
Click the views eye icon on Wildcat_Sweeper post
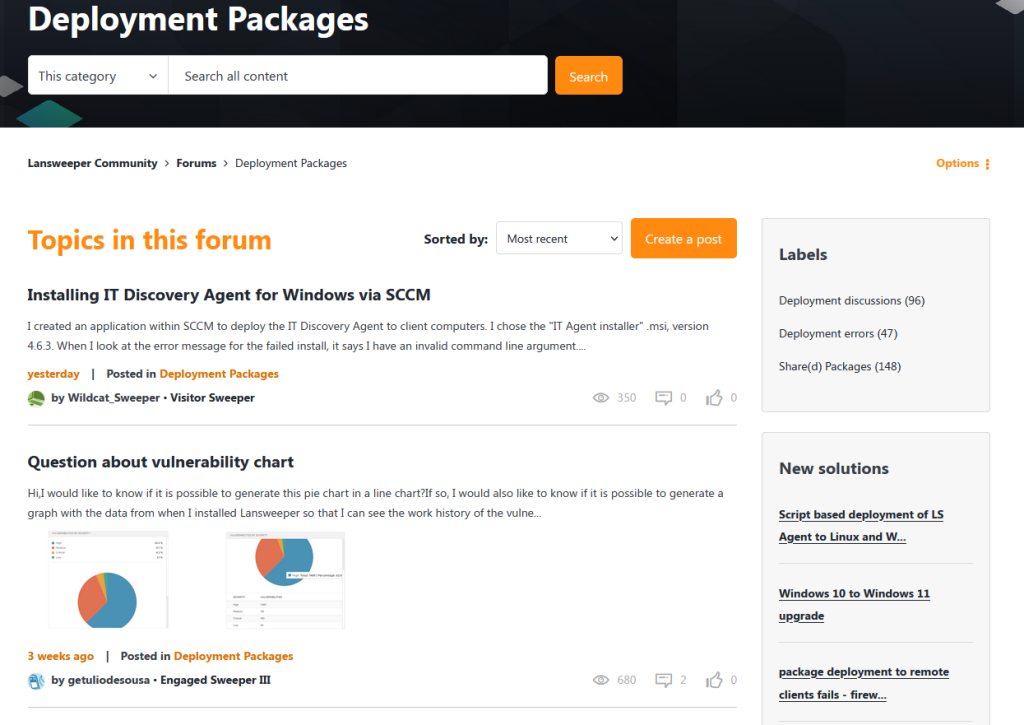[x=601, y=398]
